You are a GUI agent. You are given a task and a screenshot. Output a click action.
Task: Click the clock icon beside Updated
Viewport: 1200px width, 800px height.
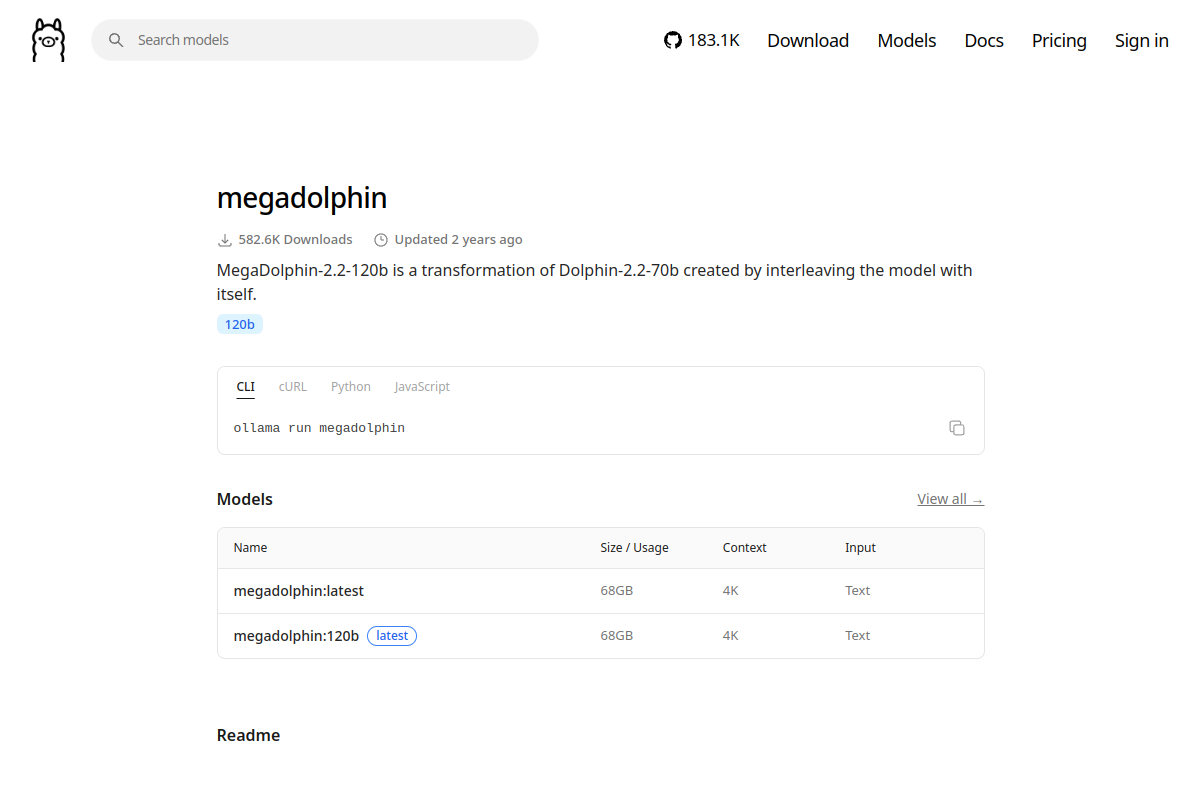coord(381,240)
